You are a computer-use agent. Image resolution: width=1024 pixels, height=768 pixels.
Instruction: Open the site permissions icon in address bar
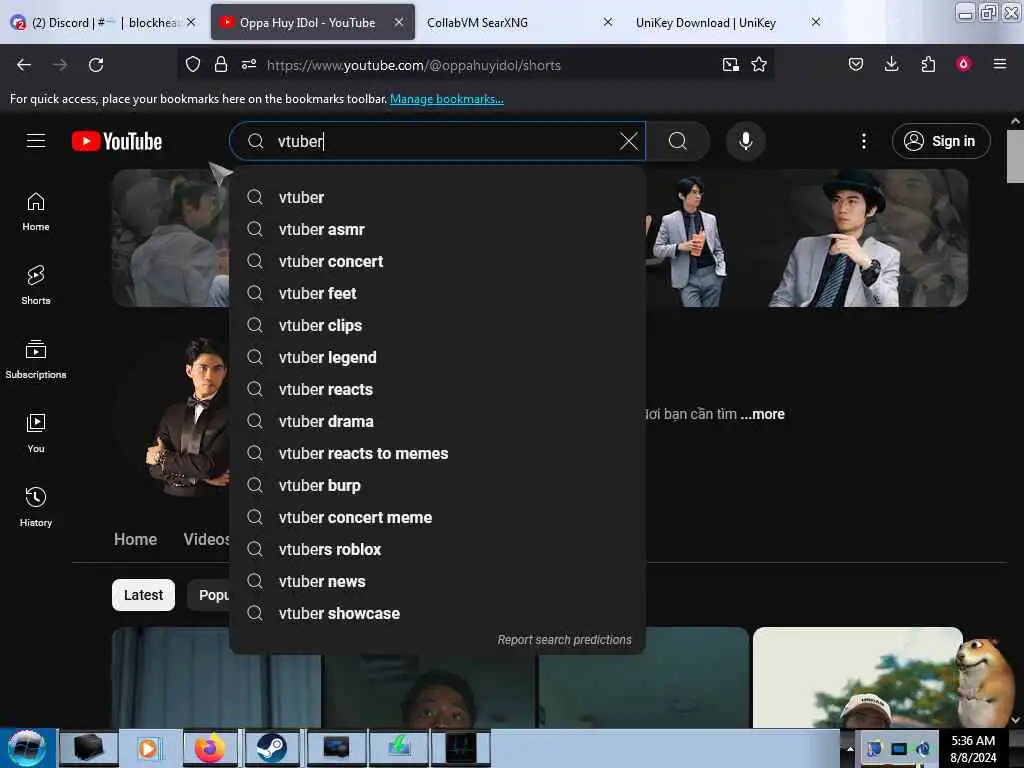[x=249, y=65]
